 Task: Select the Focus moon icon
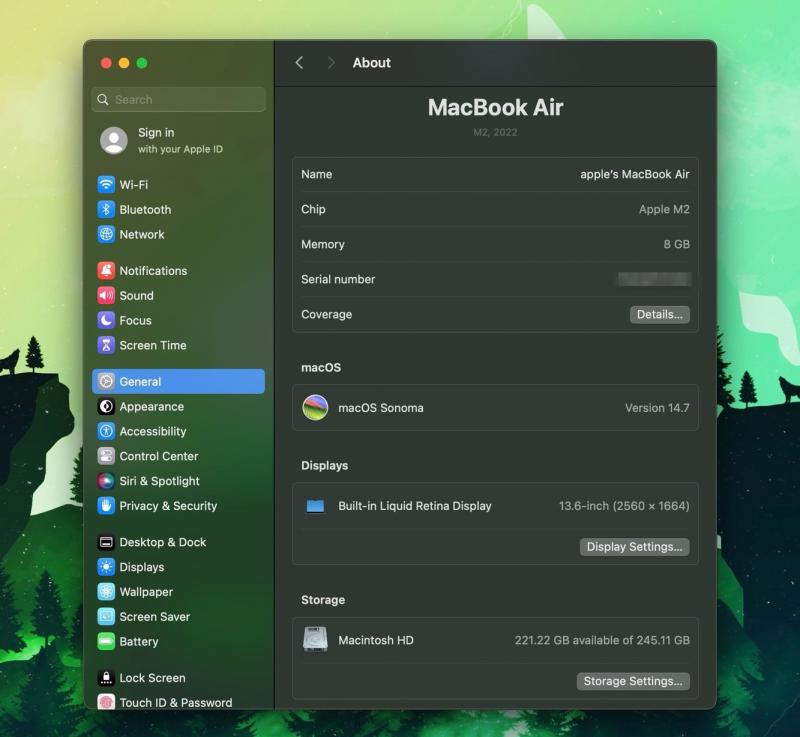(x=106, y=321)
